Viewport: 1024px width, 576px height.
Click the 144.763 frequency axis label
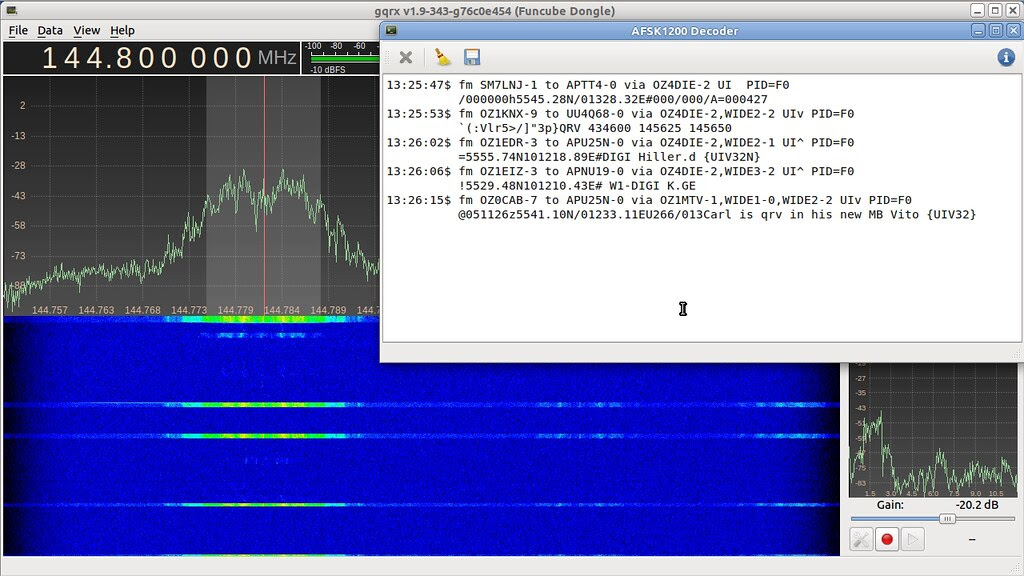click(x=96, y=310)
